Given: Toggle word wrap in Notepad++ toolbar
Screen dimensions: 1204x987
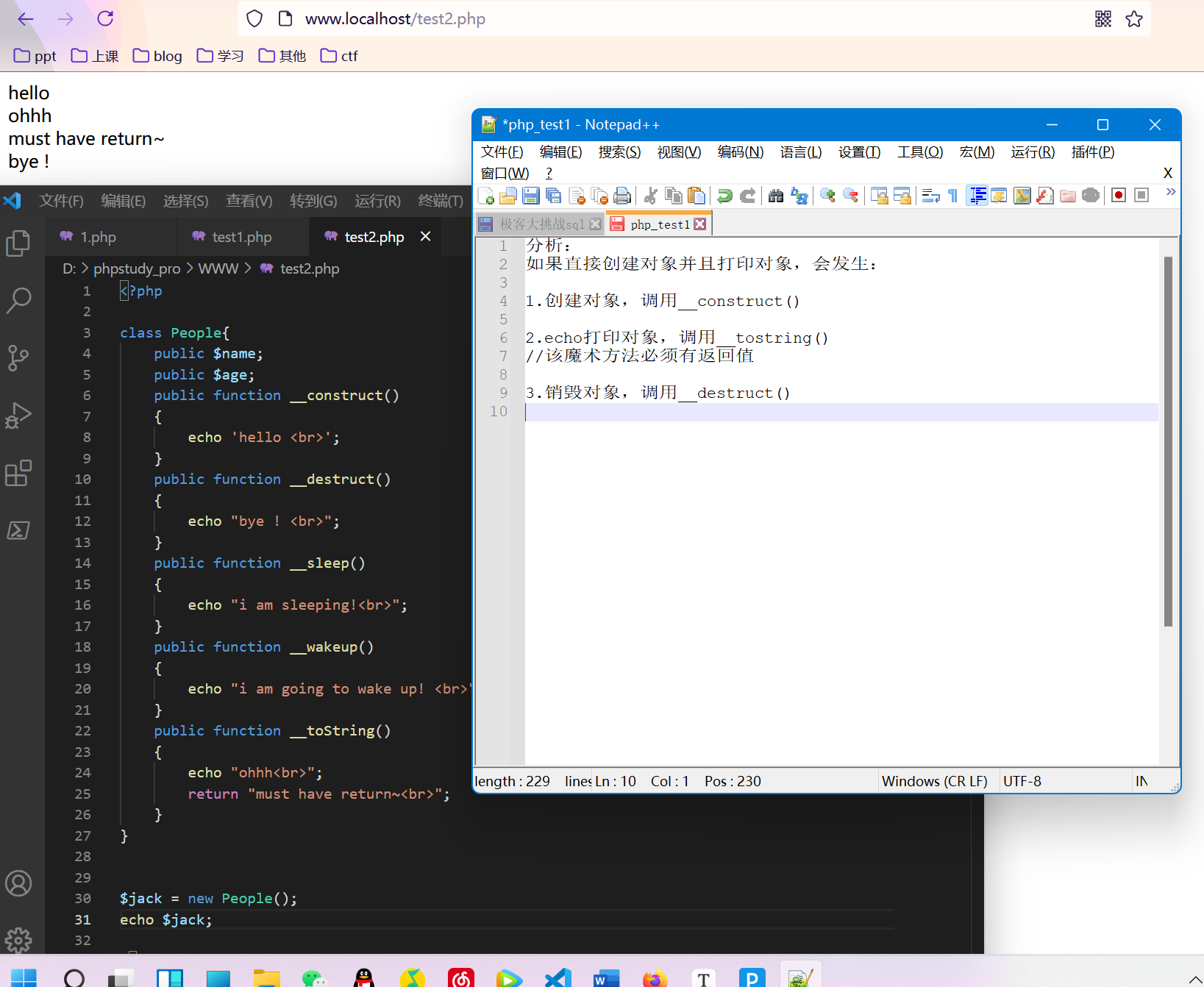Looking at the screenshot, I should coord(930,195).
